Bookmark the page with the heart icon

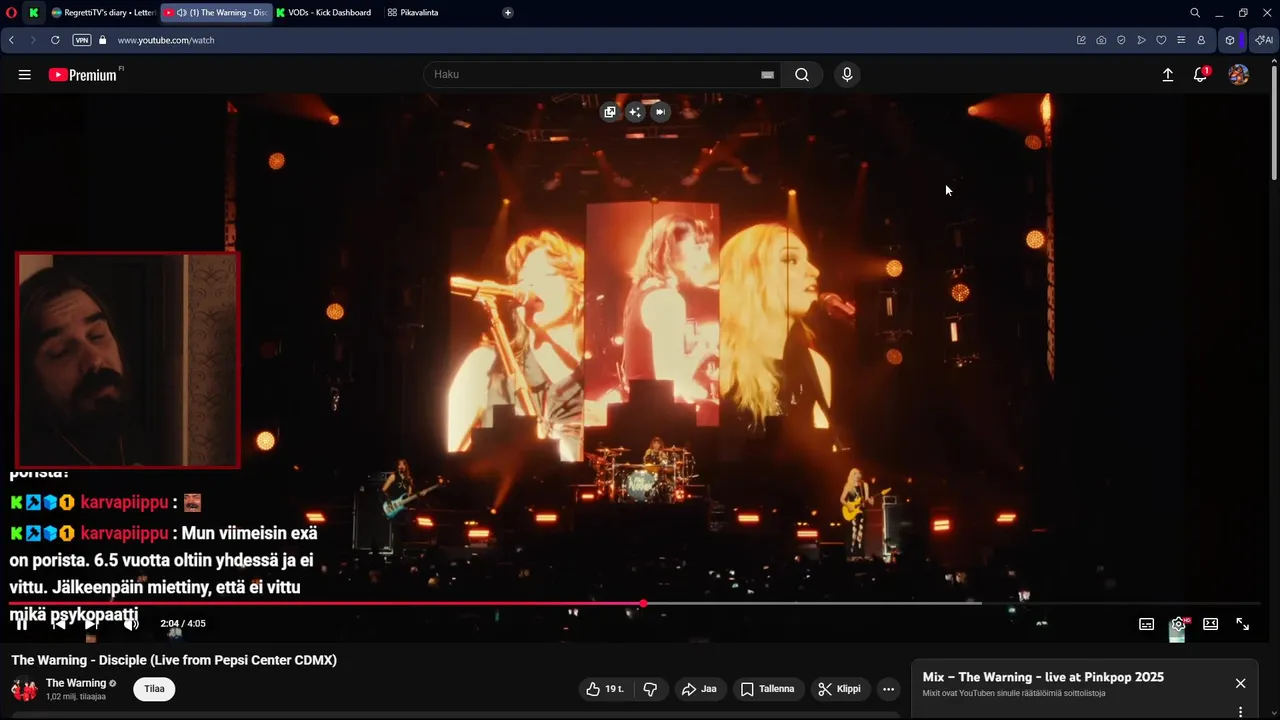coord(1161,40)
